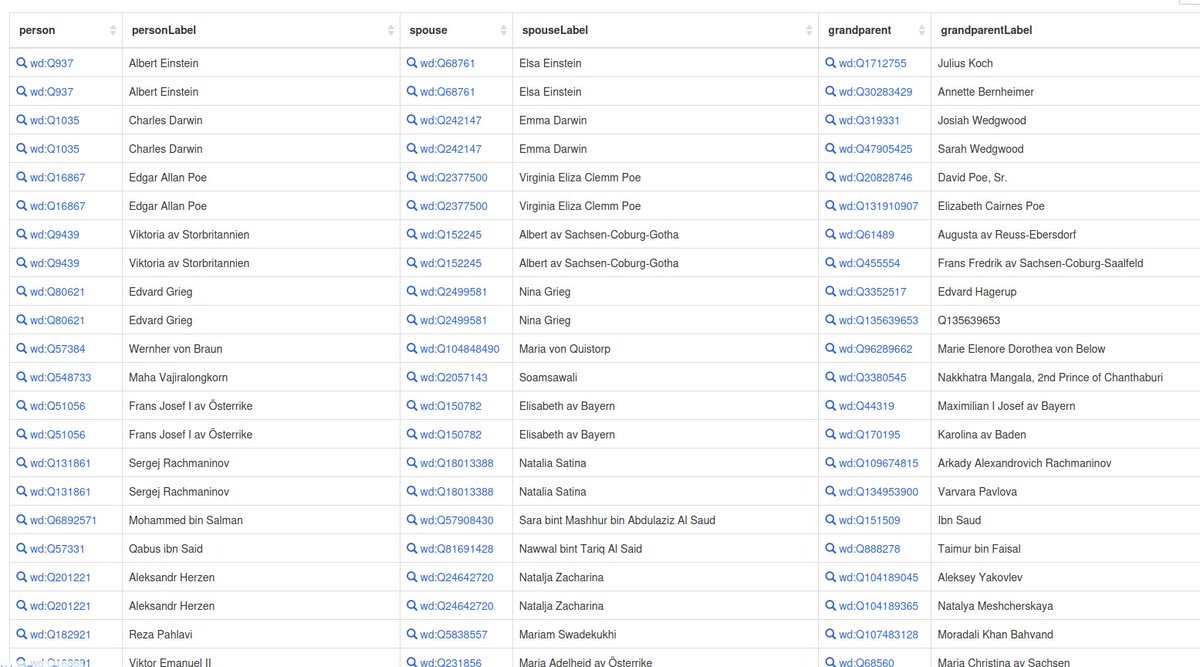The height and width of the screenshot is (667, 1200).
Task: Click the 'Mariam Swadekukhi' cell
Action: click(665, 634)
